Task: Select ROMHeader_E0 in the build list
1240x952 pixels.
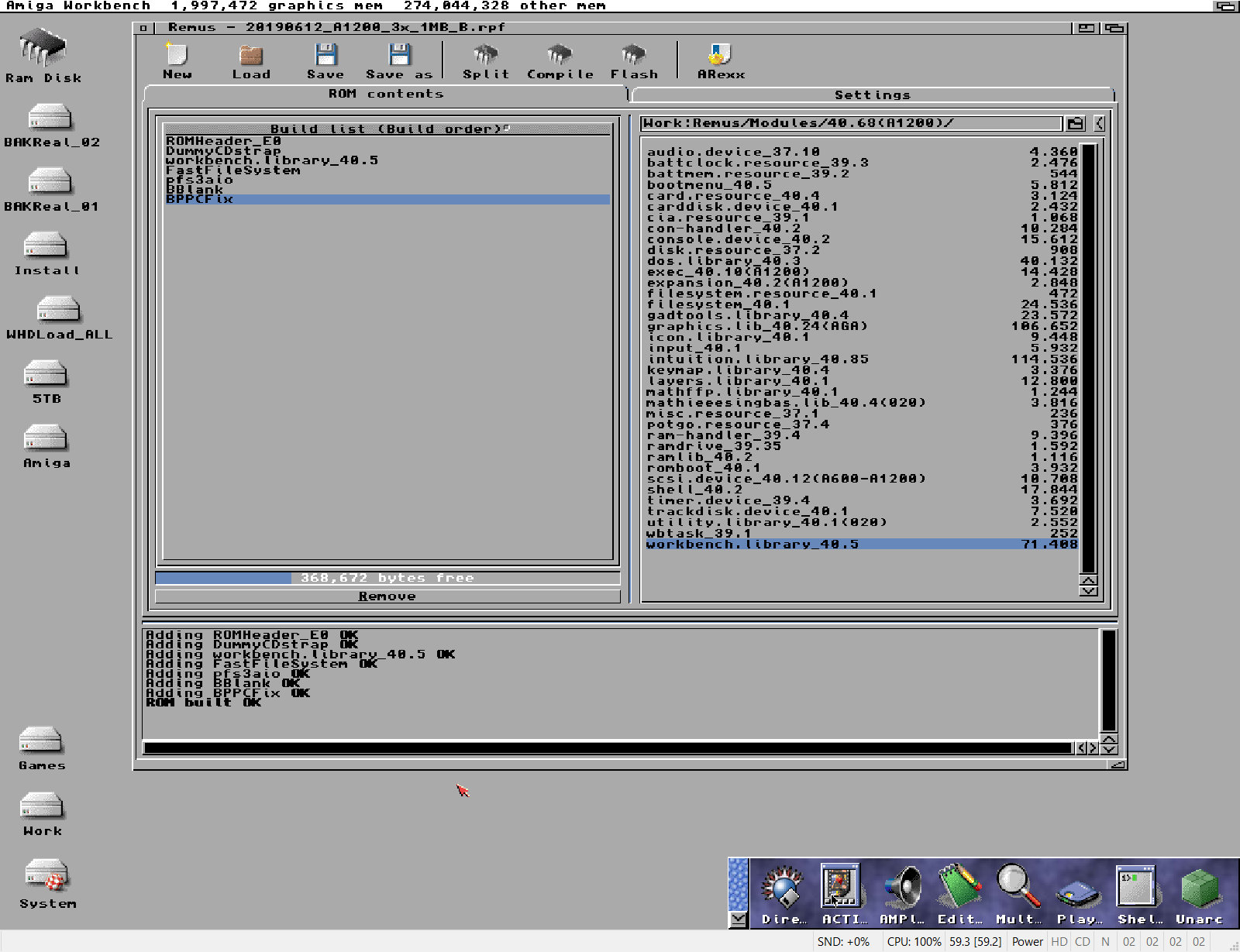Action: 387,141
